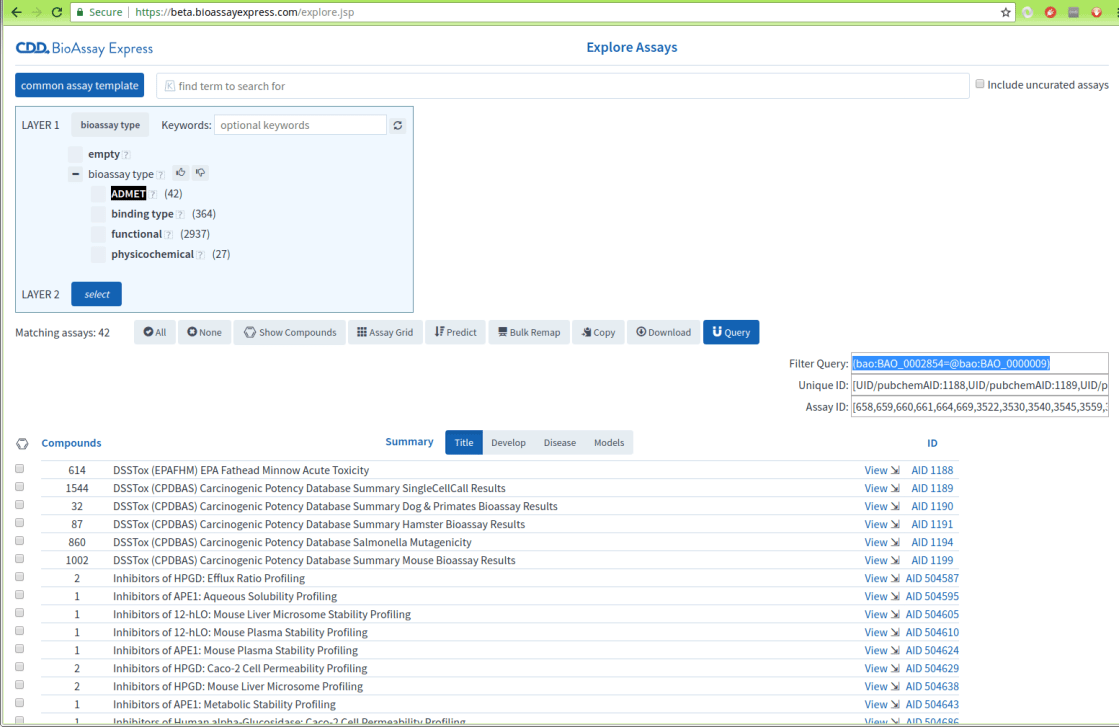Open the Assay Grid view
The height and width of the screenshot is (727, 1119).
[385, 332]
